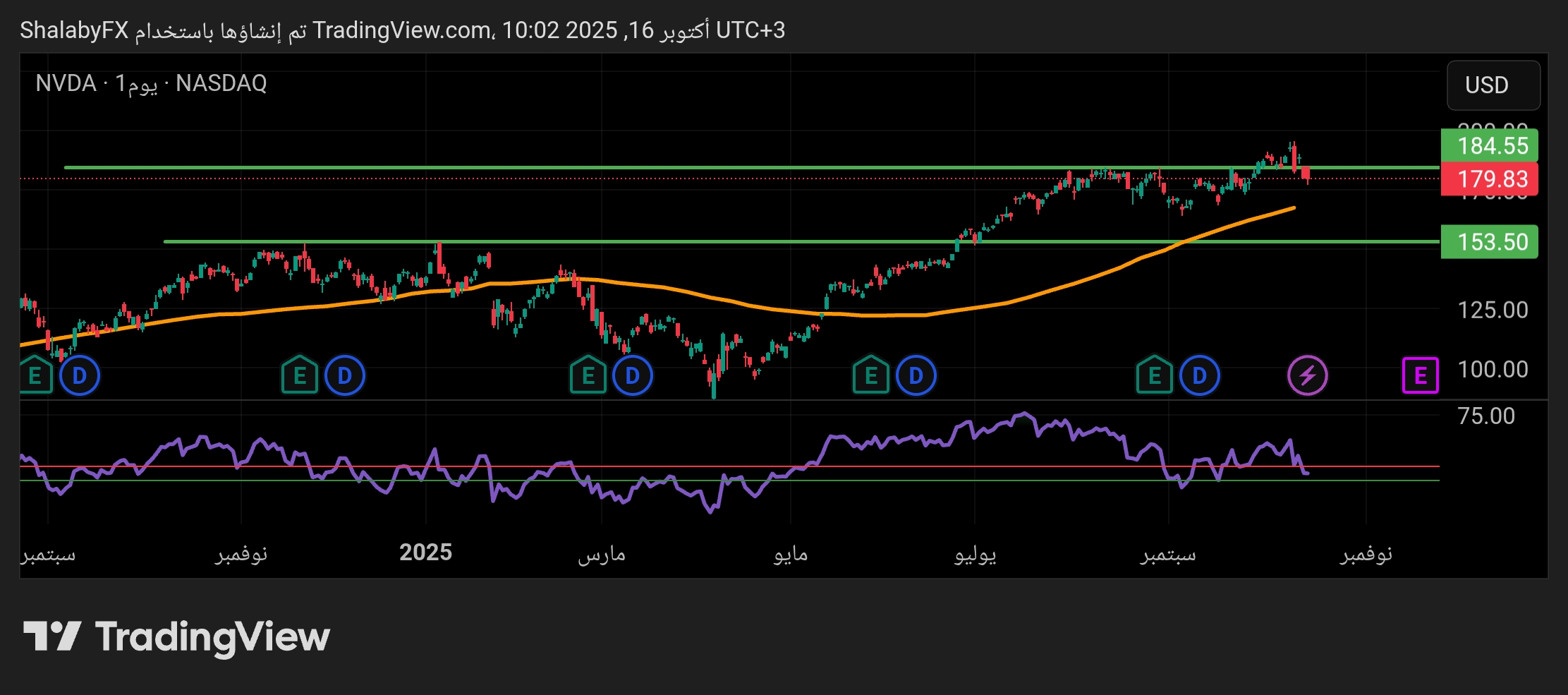Click the purple lightning bolt event icon
Image resolution: width=1568 pixels, height=695 pixels.
[x=1307, y=375]
